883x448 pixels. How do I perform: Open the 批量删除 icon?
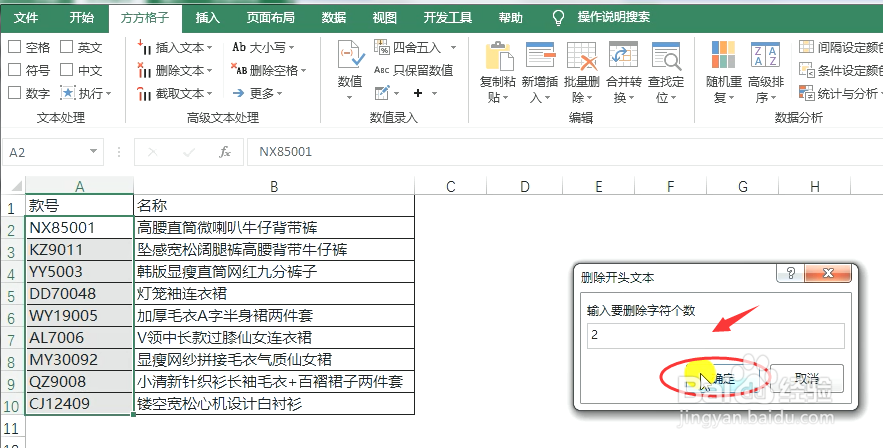(x=581, y=56)
